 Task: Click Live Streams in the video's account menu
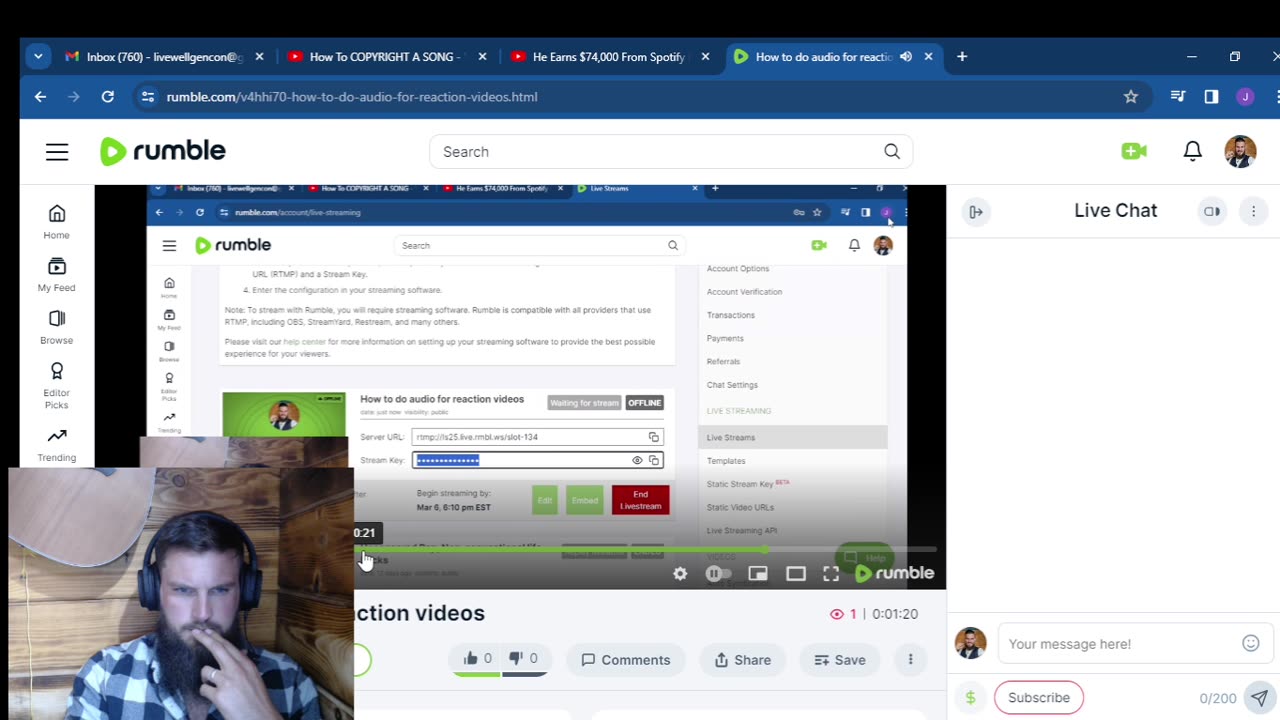(731, 438)
